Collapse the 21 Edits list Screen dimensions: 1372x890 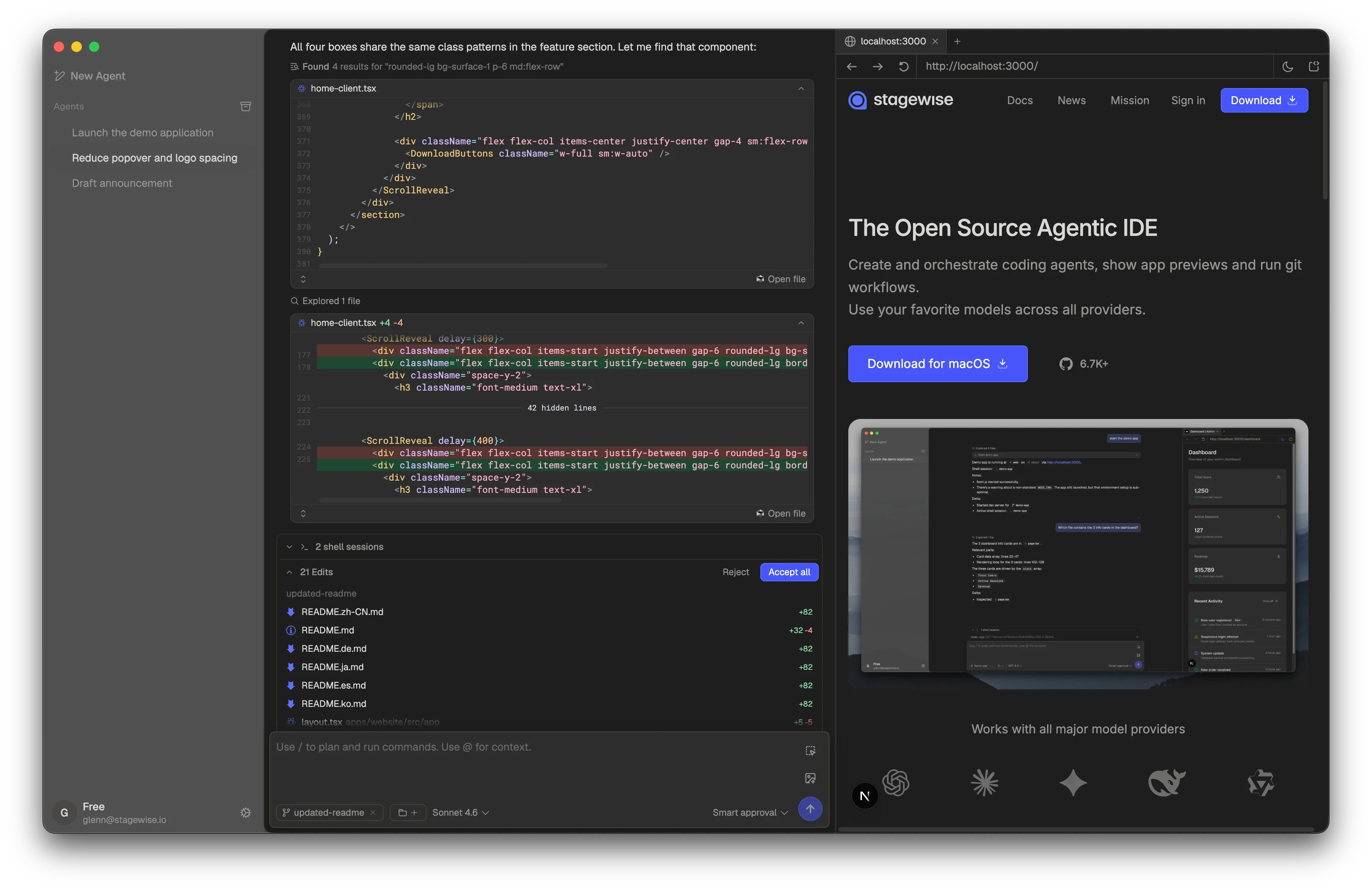point(289,572)
